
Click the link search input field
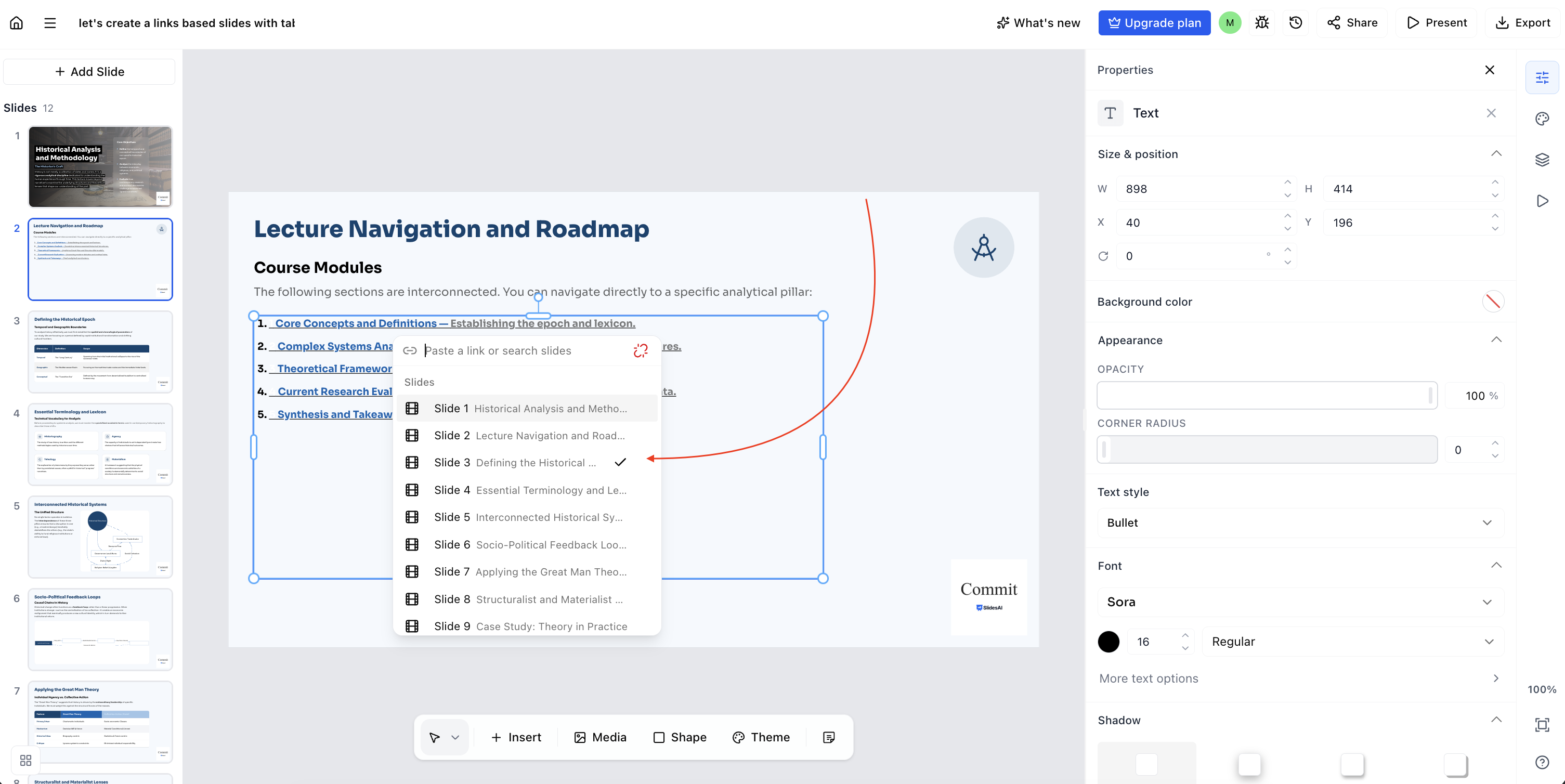click(526, 350)
